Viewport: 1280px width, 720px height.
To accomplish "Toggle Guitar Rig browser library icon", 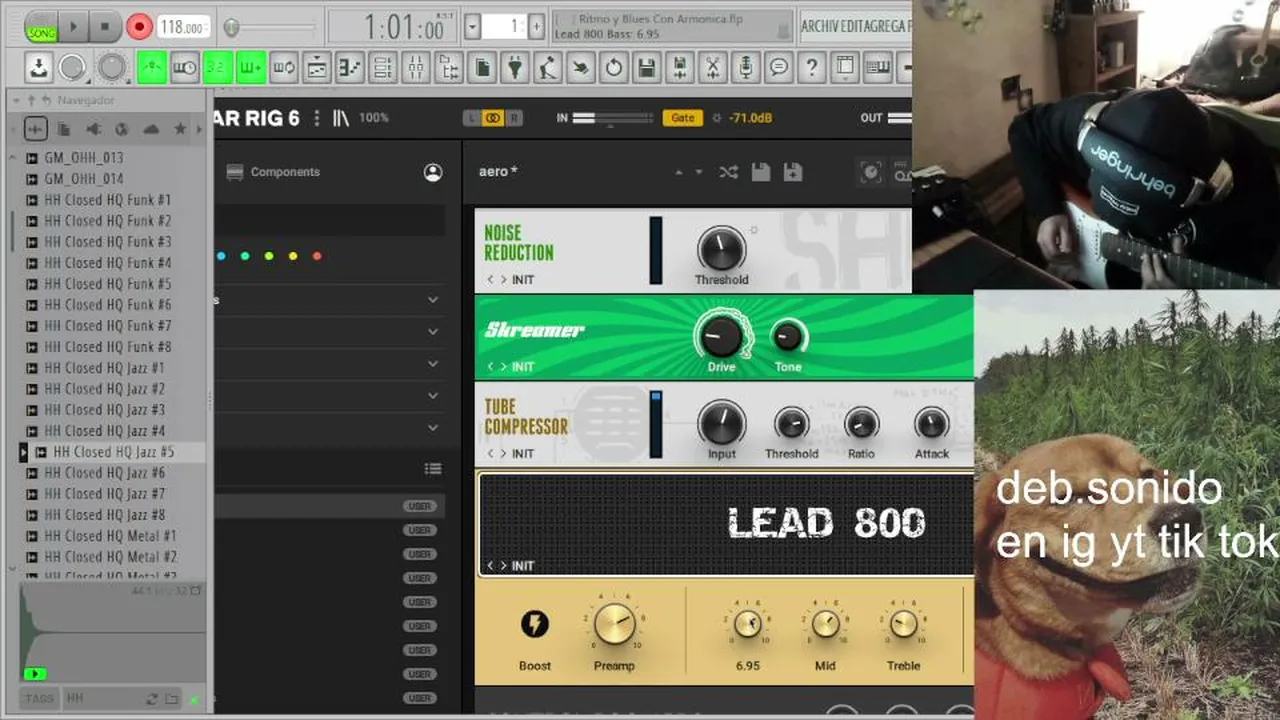I will [x=341, y=118].
